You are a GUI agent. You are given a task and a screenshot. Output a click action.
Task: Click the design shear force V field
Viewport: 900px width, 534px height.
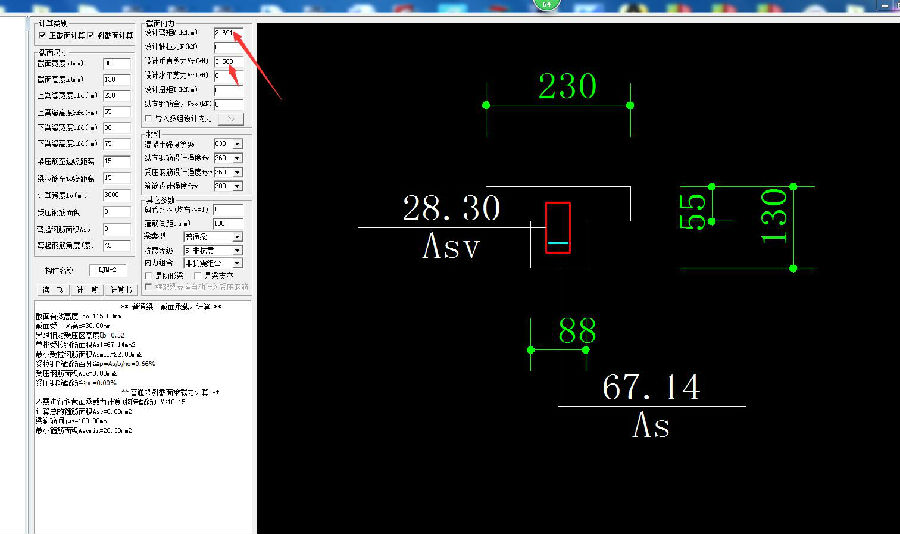coord(228,61)
